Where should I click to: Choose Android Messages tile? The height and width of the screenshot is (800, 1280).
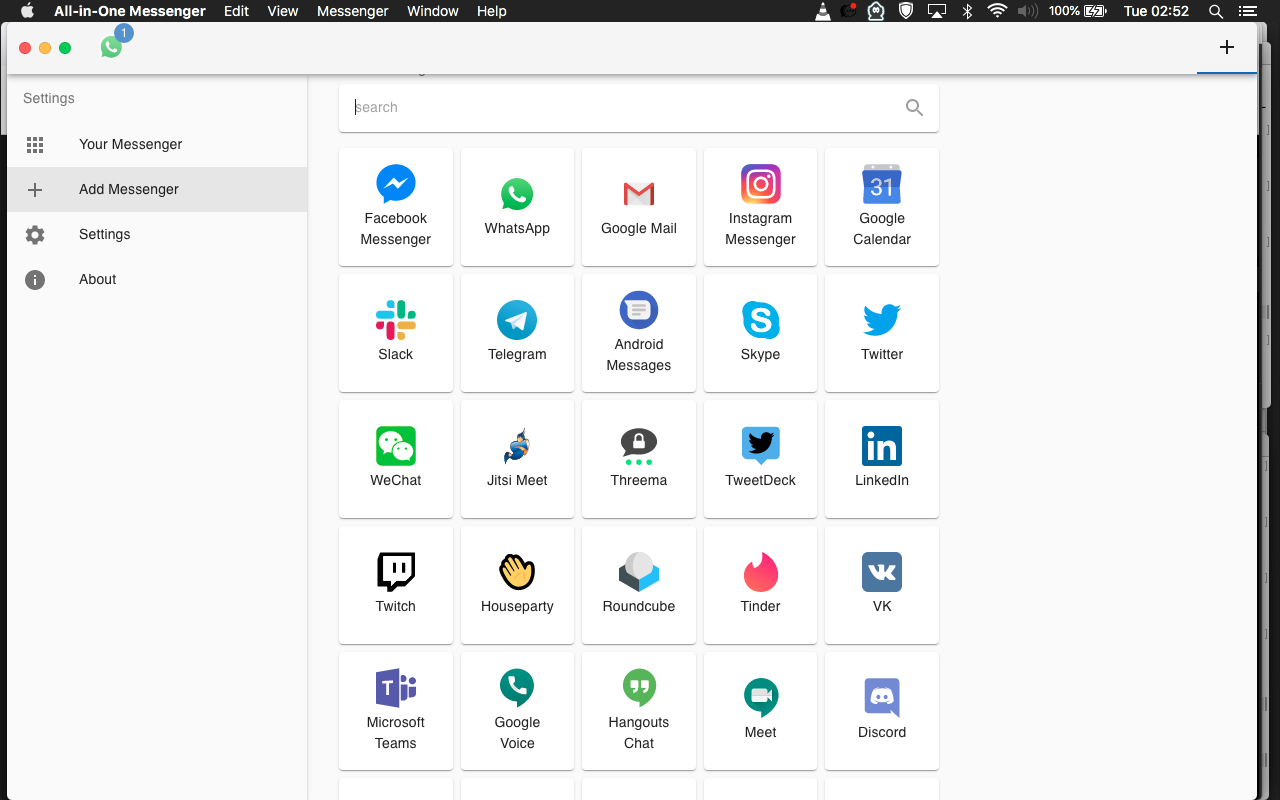coord(639,333)
